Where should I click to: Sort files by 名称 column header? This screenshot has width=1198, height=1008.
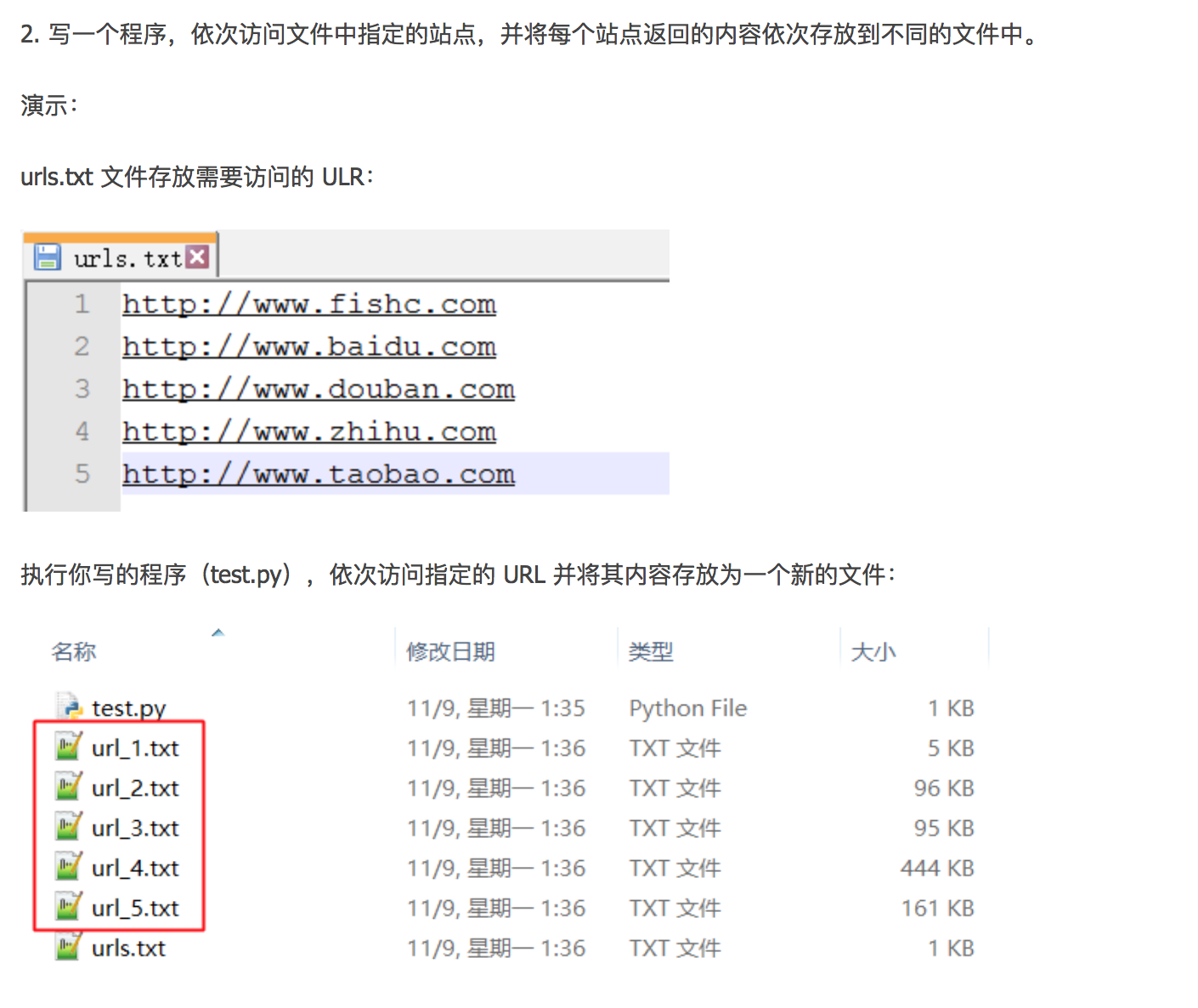pyautogui.click(x=74, y=652)
